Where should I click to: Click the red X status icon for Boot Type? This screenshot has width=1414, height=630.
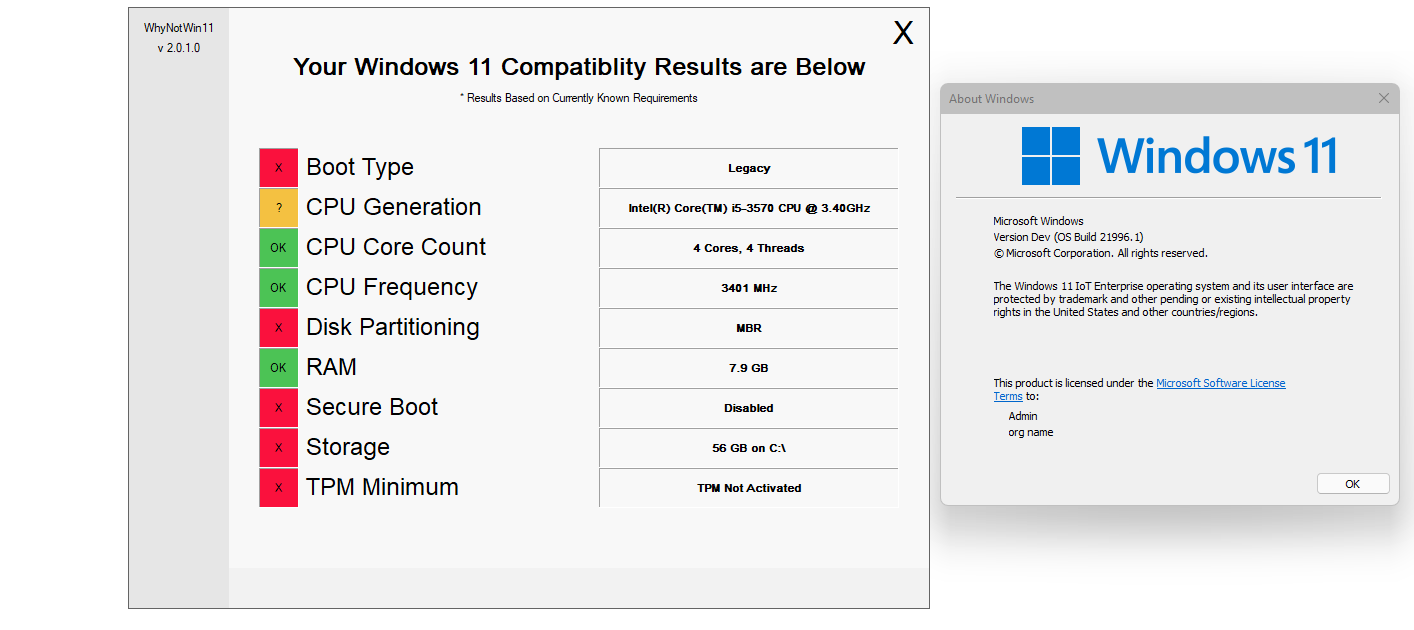point(278,167)
